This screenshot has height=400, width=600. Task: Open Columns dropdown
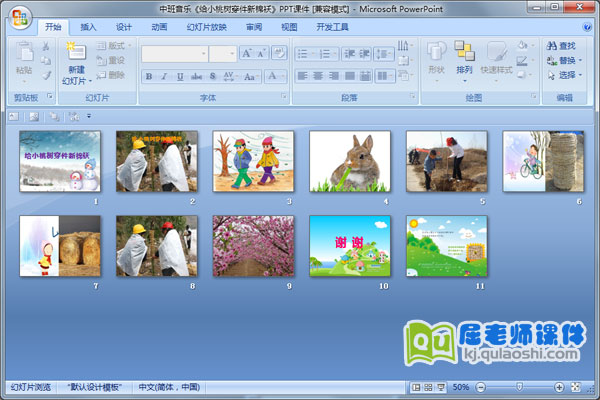coord(384,76)
